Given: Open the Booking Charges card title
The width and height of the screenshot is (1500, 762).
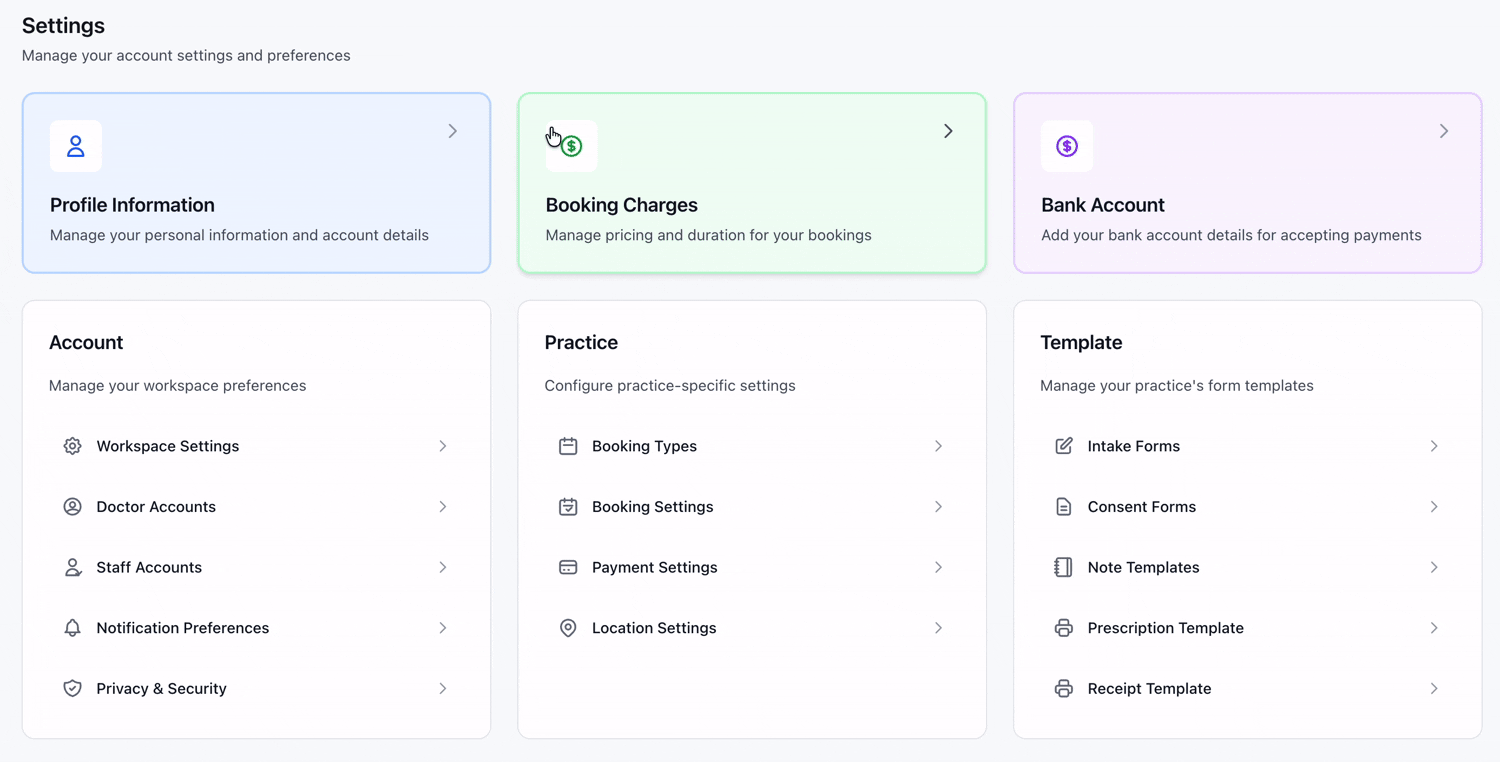Looking at the screenshot, I should pyautogui.click(x=621, y=205).
